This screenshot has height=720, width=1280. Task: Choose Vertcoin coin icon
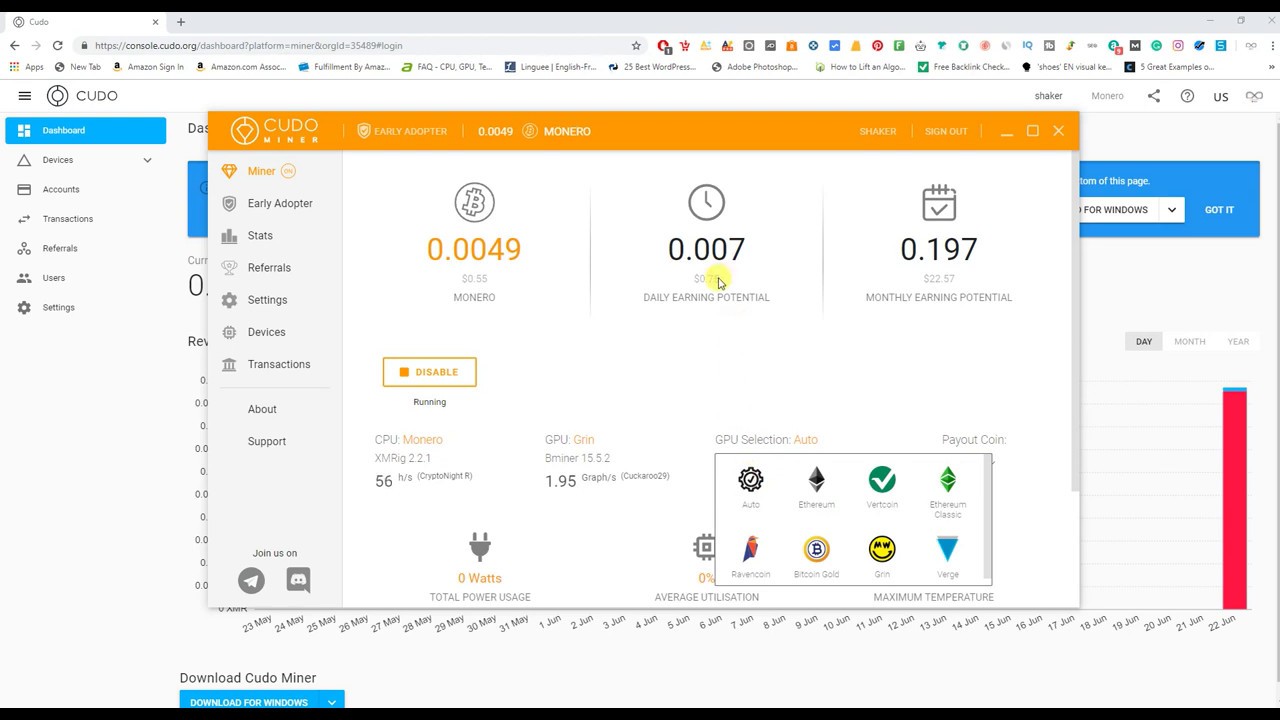882,480
